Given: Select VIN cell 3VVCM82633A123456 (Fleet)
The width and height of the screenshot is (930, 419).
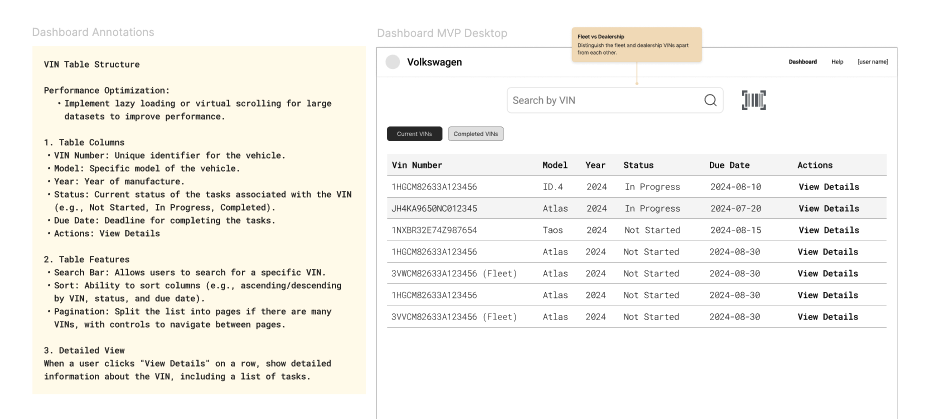Looking at the screenshot, I should point(454,317).
